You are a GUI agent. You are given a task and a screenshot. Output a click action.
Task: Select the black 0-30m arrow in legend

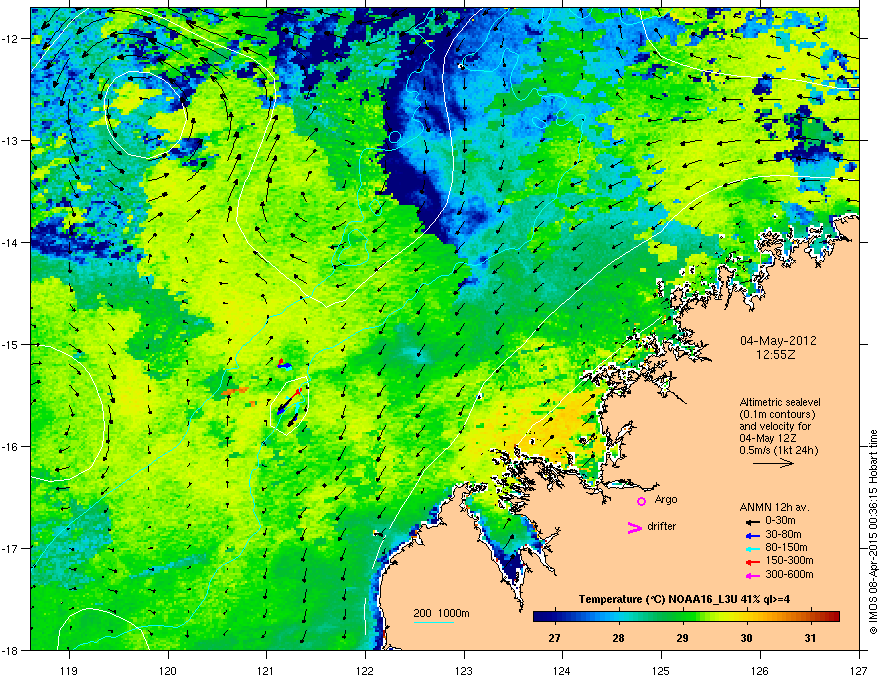(753, 522)
